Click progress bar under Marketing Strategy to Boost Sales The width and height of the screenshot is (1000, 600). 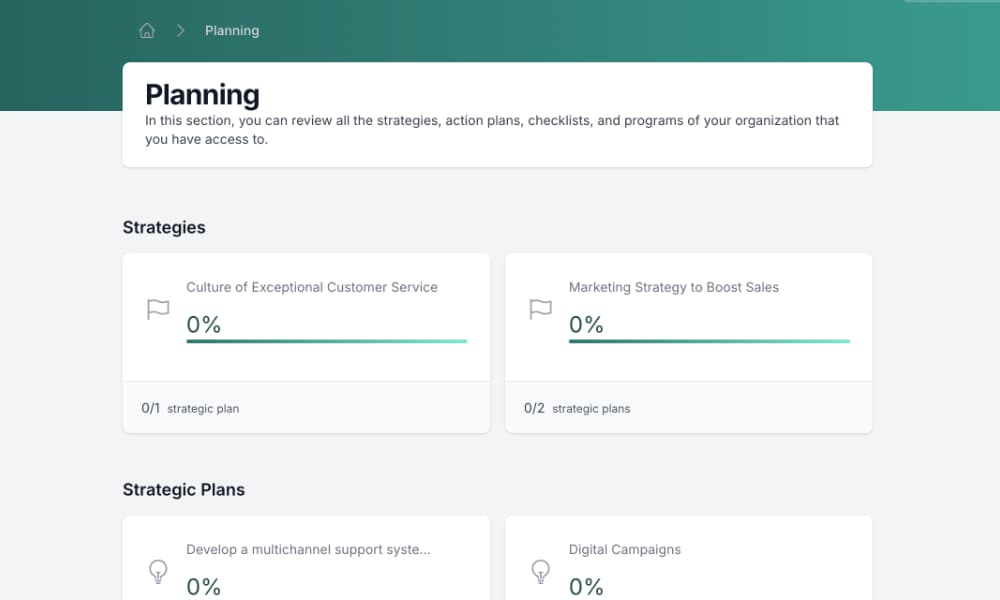coord(709,341)
